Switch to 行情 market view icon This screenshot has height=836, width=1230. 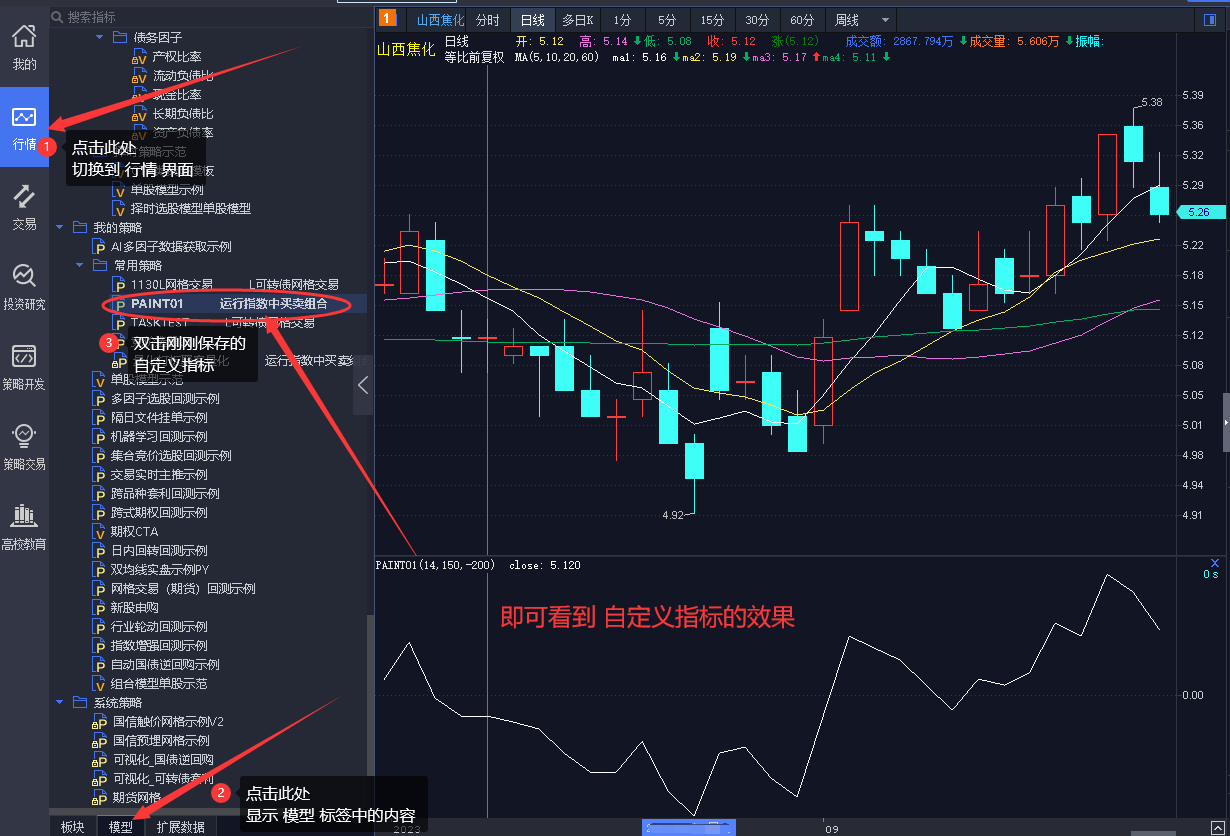click(x=24, y=127)
